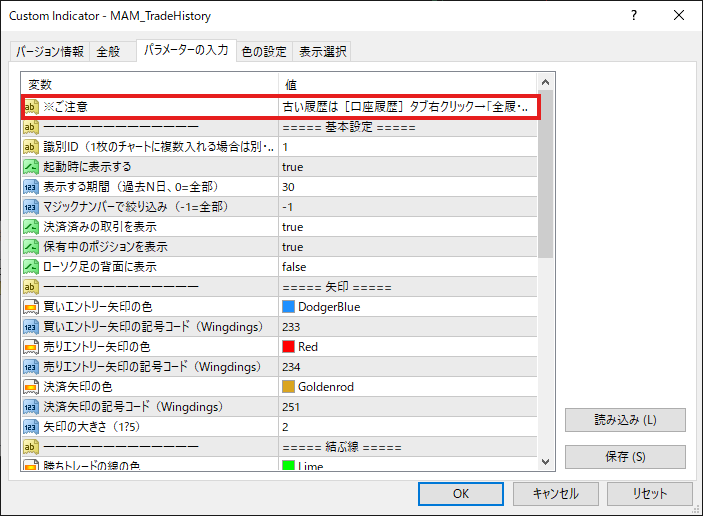The height and width of the screenshot is (516, 703).
Task: Edit 識別ID value 1
Action: [x=407, y=147]
